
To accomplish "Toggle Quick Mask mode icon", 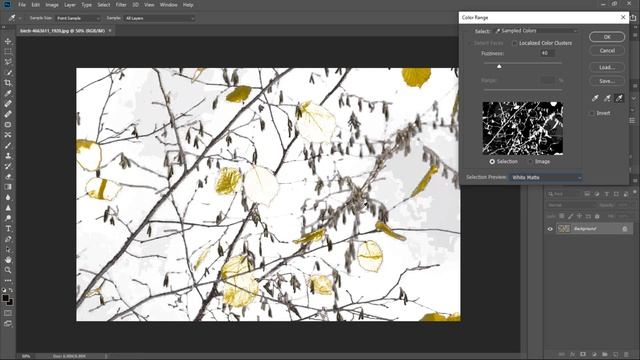I will point(8,313).
